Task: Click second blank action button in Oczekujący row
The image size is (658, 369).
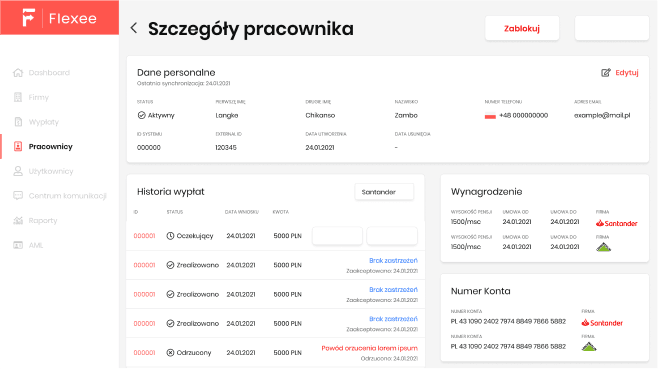Action: 392,236
